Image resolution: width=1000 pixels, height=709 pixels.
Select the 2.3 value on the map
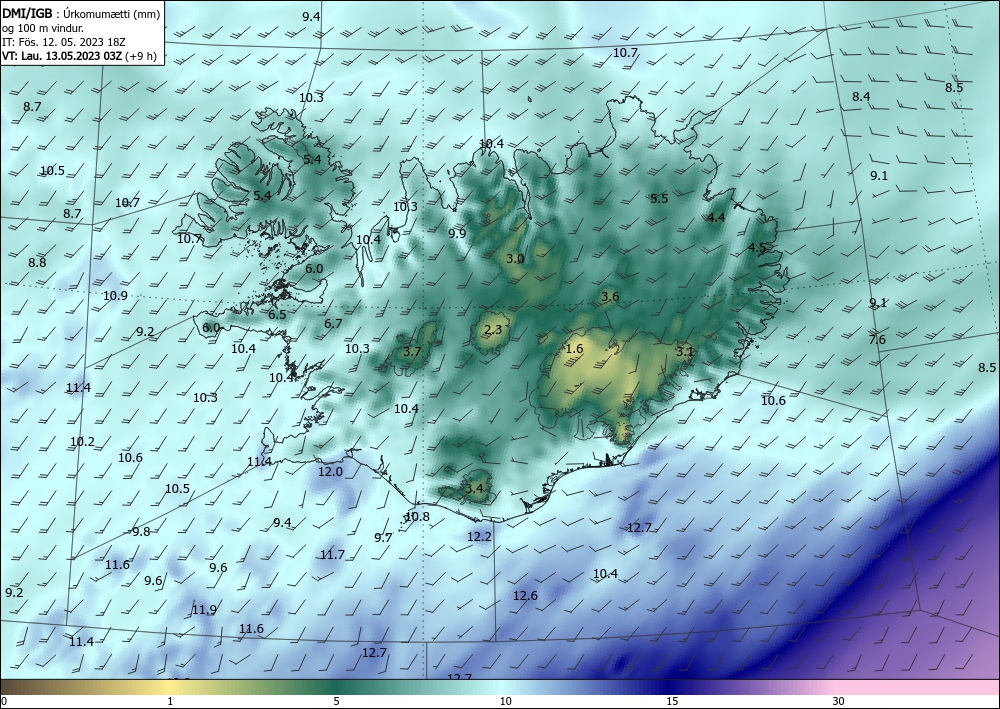pyautogui.click(x=493, y=330)
